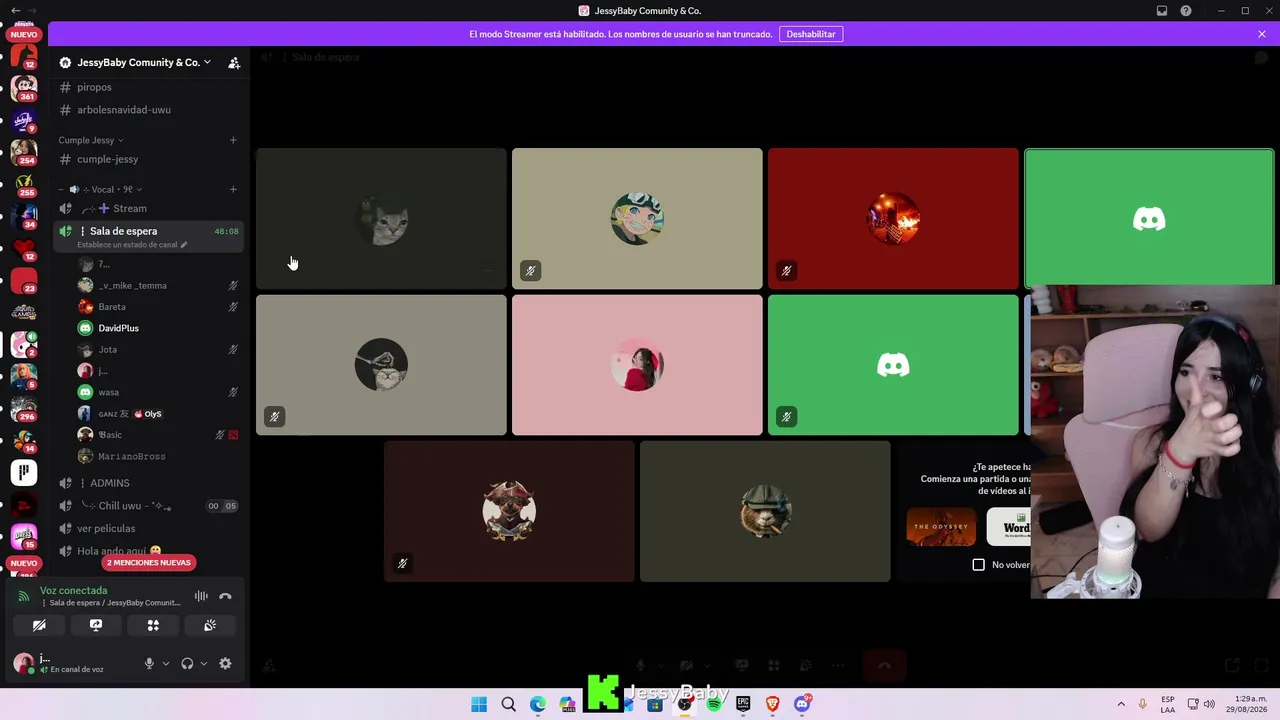Open server icon with 296 badge
This screenshot has width=1280, height=720.
(x=24, y=407)
